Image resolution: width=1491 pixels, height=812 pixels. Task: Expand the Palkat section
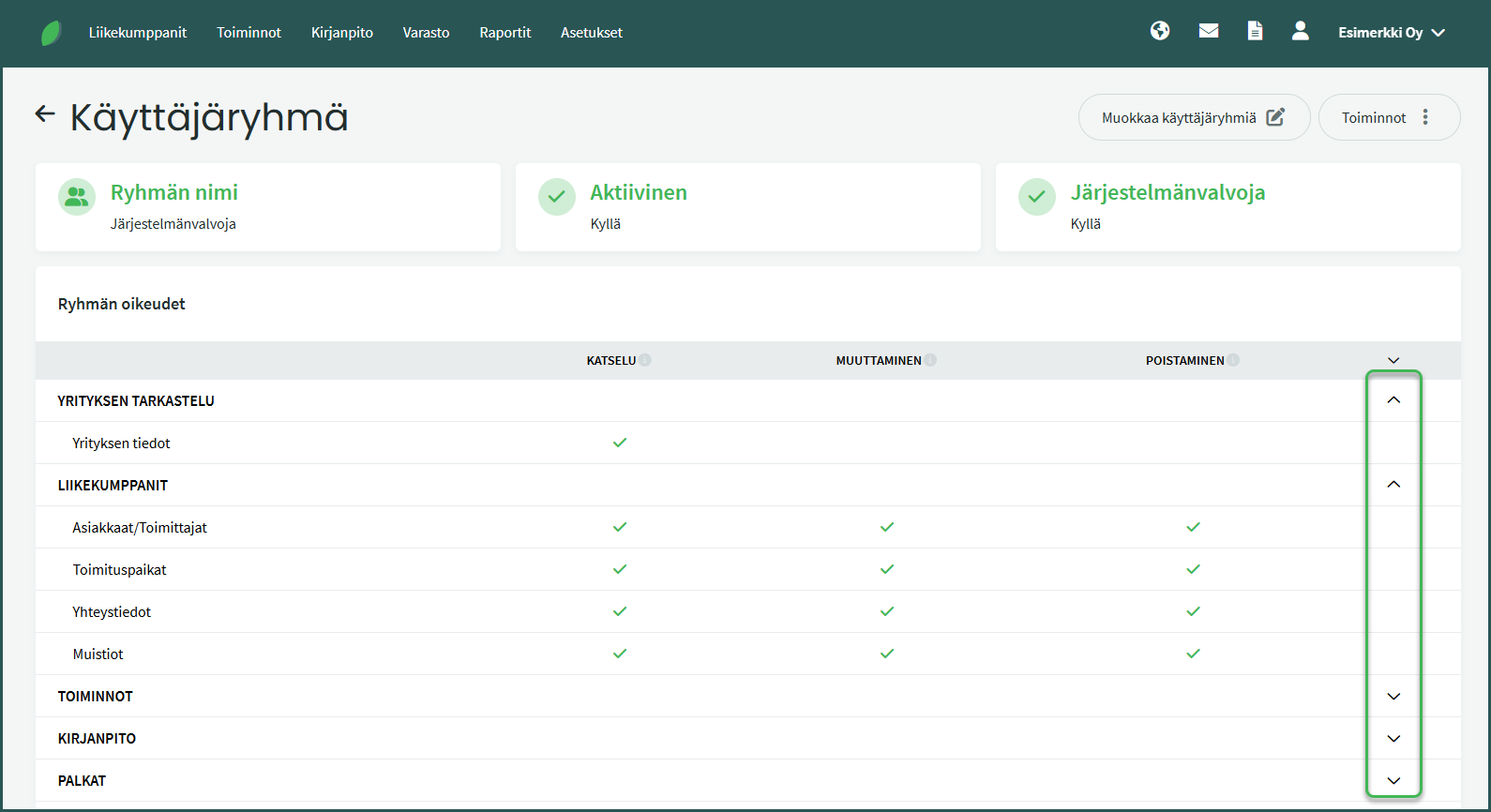point(1393,781)
